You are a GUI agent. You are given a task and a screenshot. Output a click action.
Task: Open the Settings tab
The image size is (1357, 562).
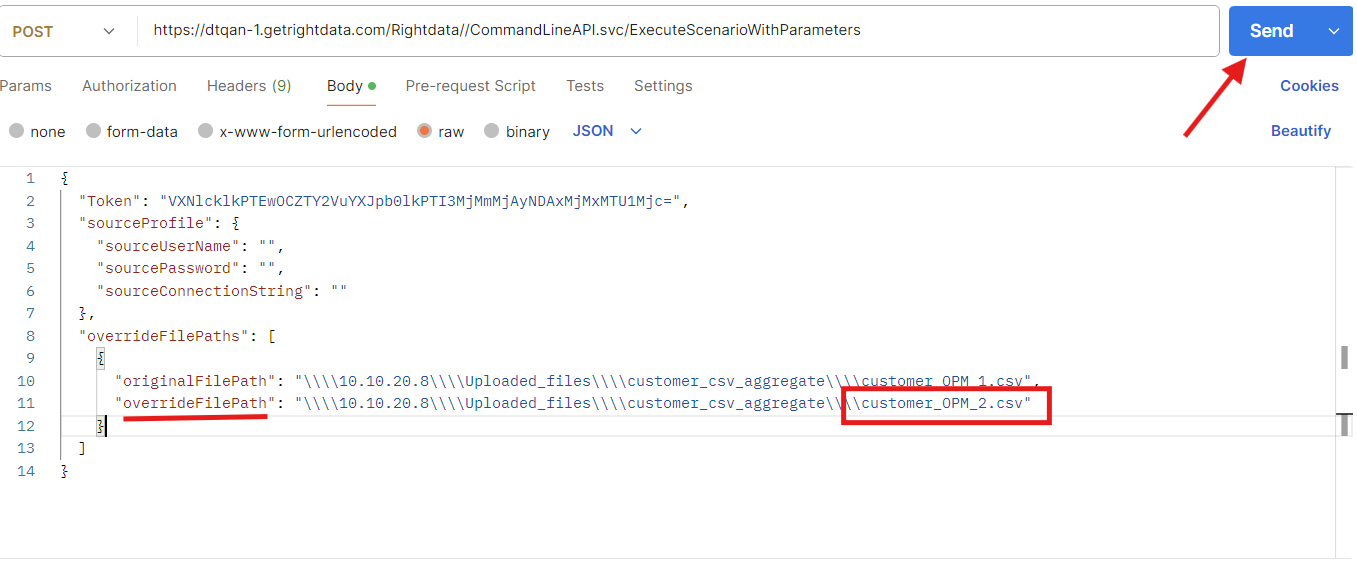click(x=663, y=86)
